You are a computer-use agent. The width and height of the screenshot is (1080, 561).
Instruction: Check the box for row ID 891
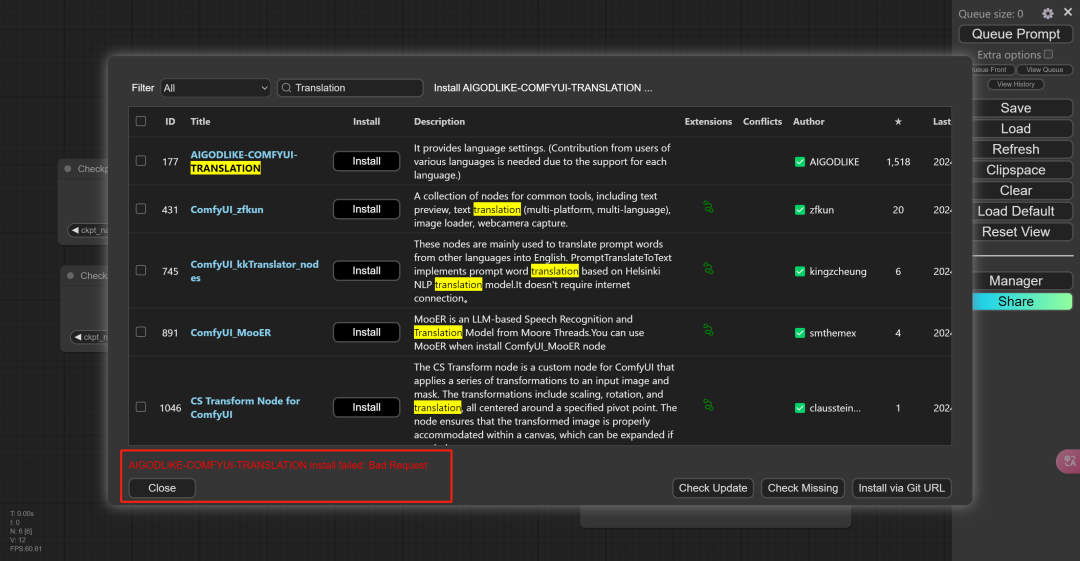coord(141,332)
